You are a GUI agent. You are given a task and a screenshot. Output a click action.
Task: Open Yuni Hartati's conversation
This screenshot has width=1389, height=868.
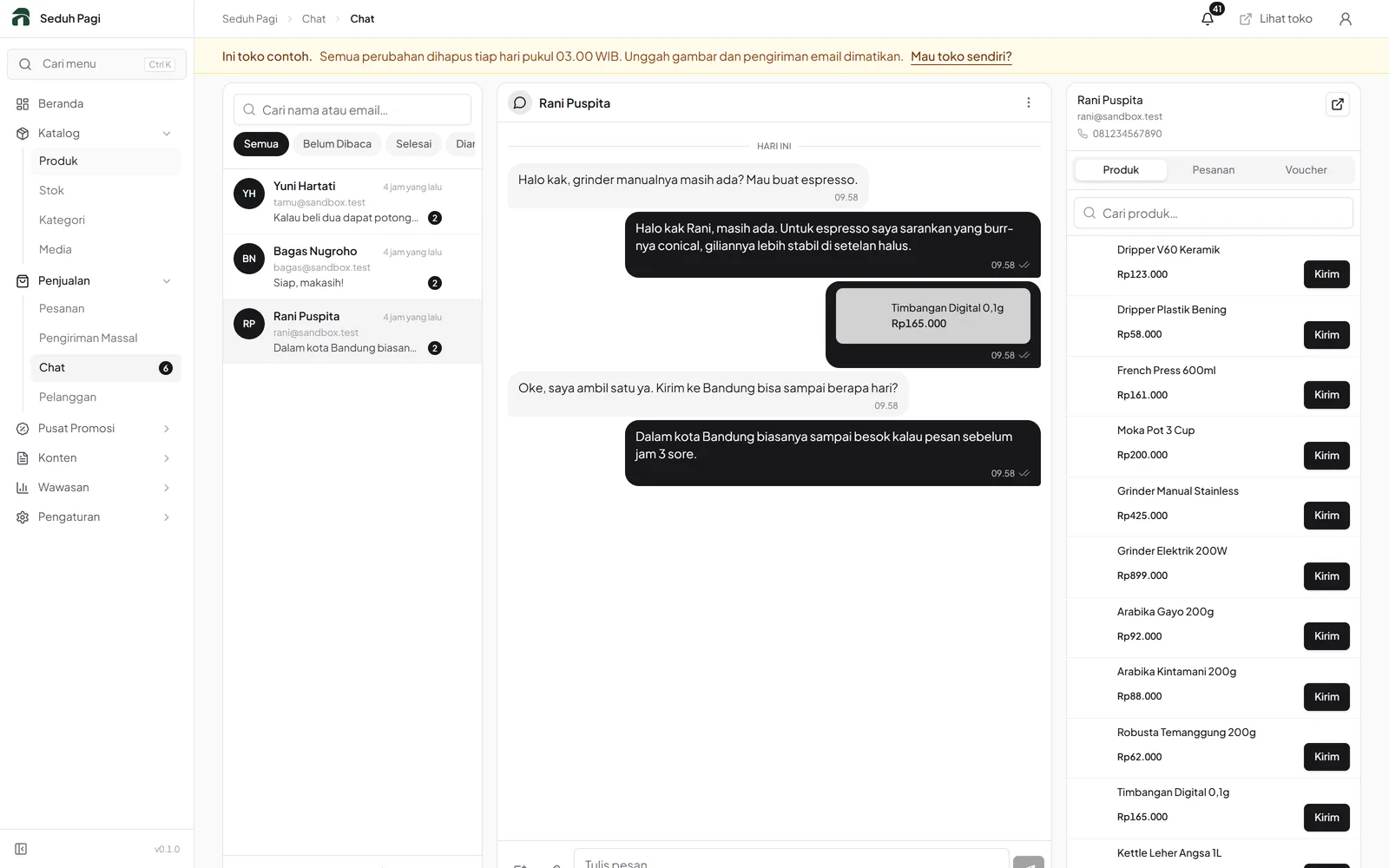(x=352, y=201)
